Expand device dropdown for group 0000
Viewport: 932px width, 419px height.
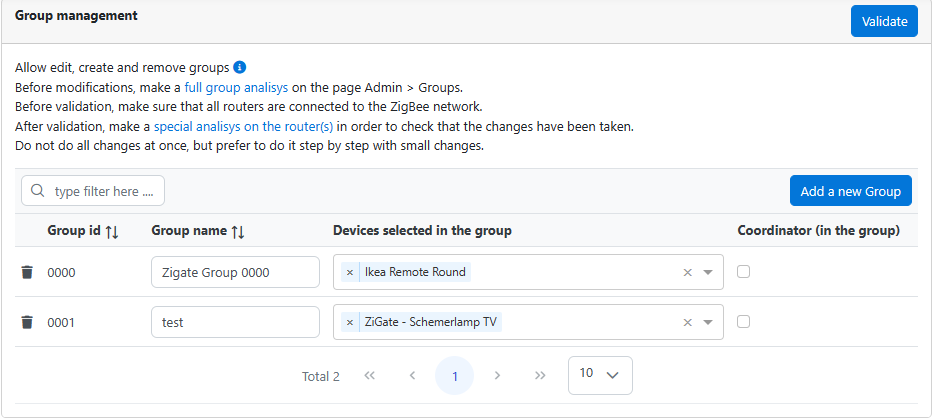708,272
